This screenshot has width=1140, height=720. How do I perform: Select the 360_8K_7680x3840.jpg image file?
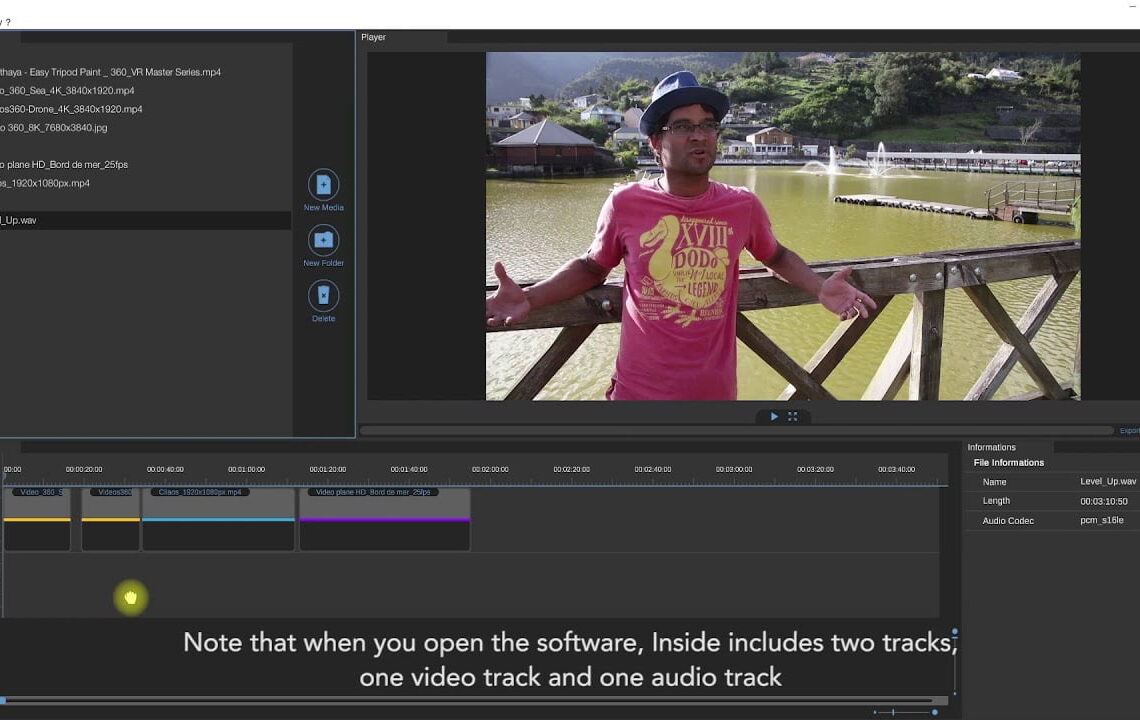point(55,128)
